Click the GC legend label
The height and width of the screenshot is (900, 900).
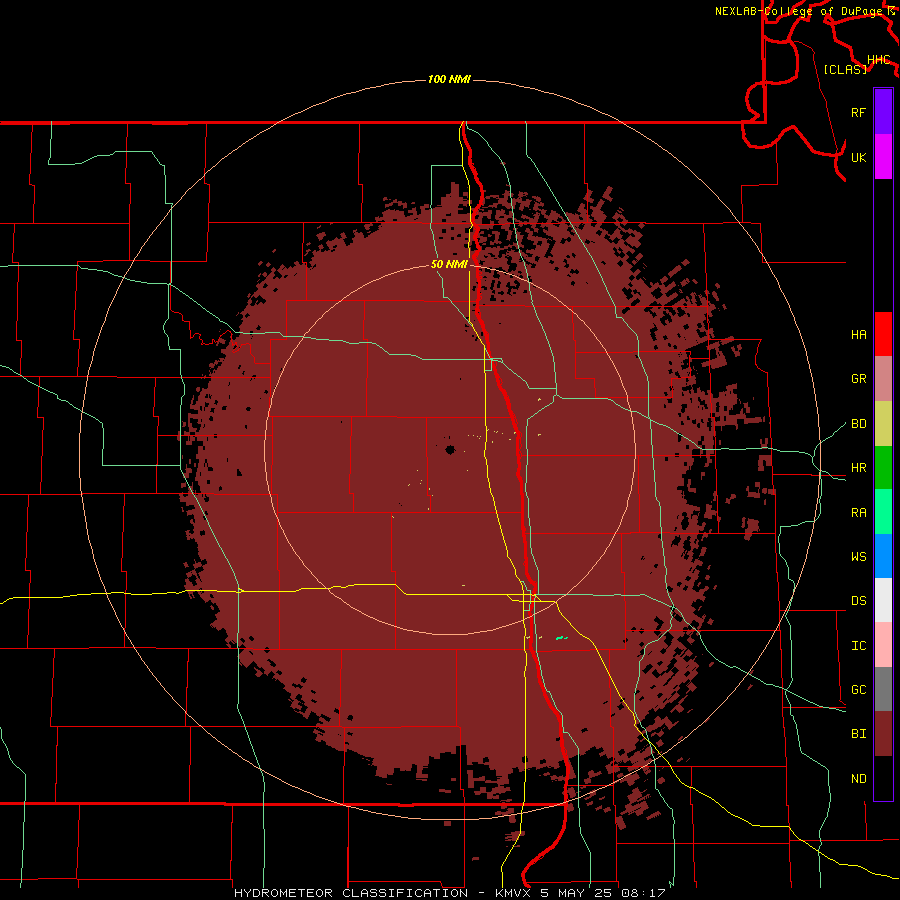tap(859, 690)
